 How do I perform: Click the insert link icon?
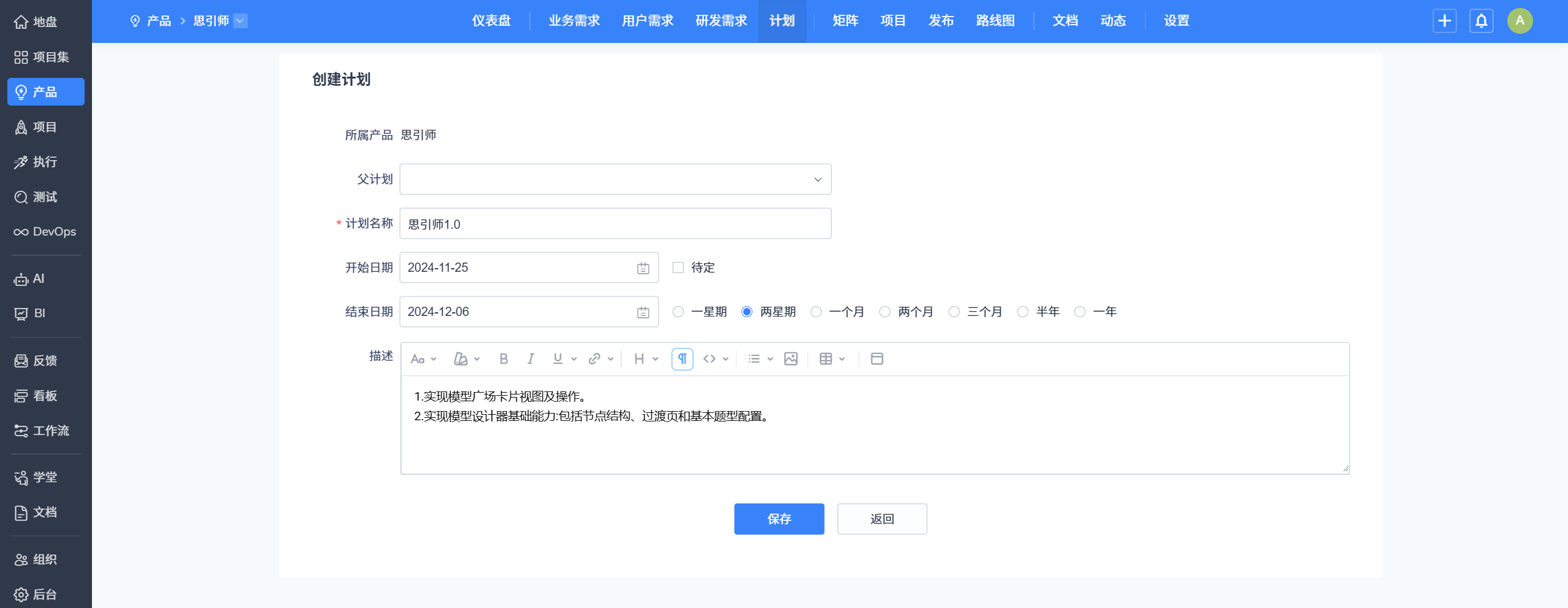point(594,359)
